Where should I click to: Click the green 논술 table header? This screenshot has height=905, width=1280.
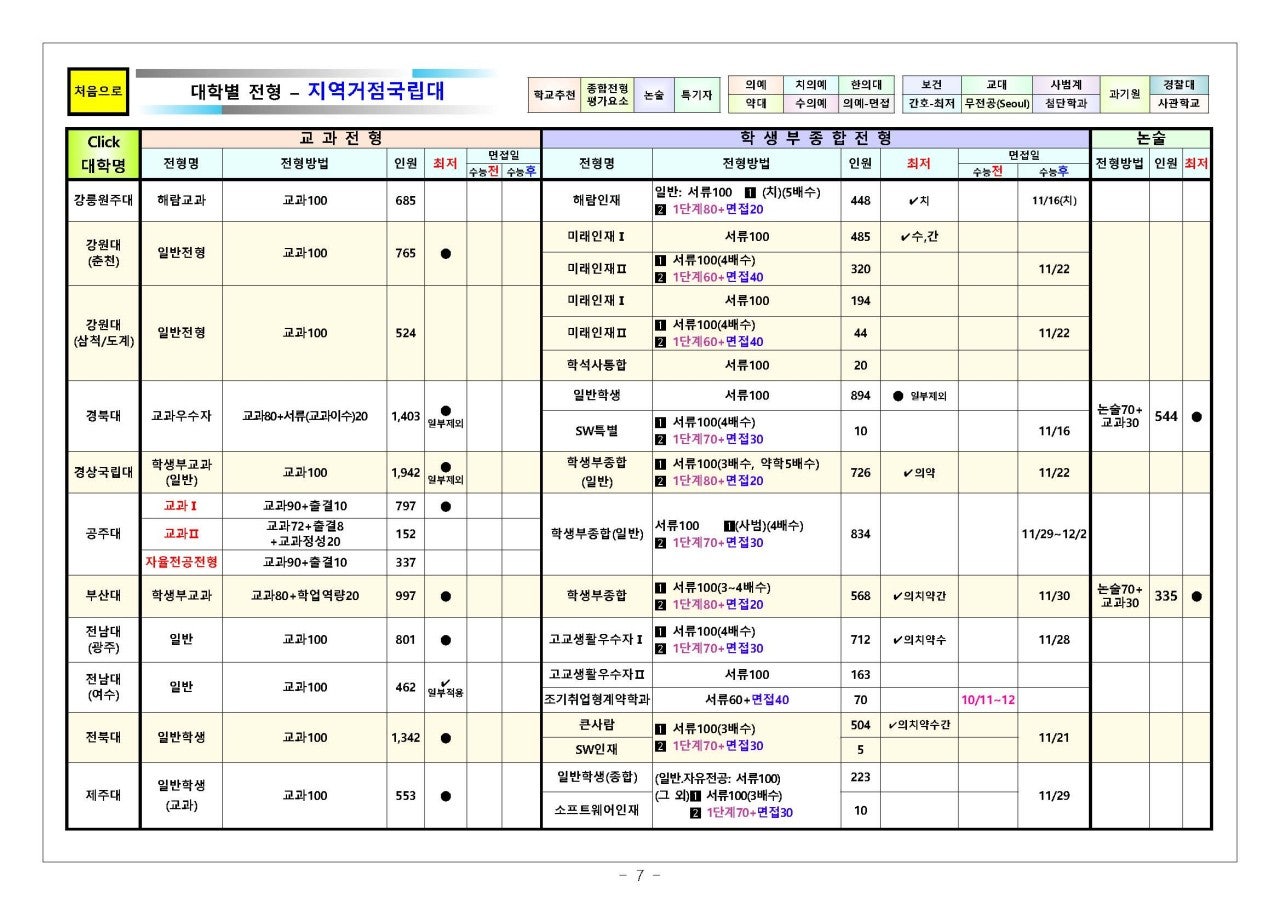(x=1151, y=139)
